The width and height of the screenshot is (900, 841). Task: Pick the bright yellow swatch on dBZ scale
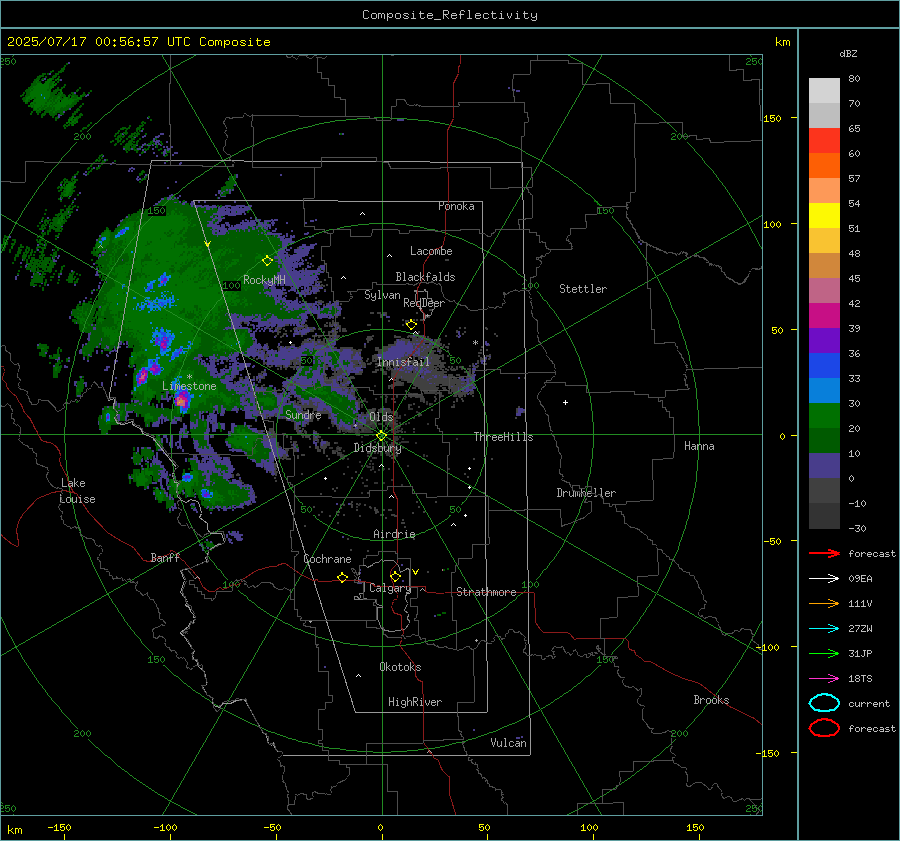(x=824, y=216)
